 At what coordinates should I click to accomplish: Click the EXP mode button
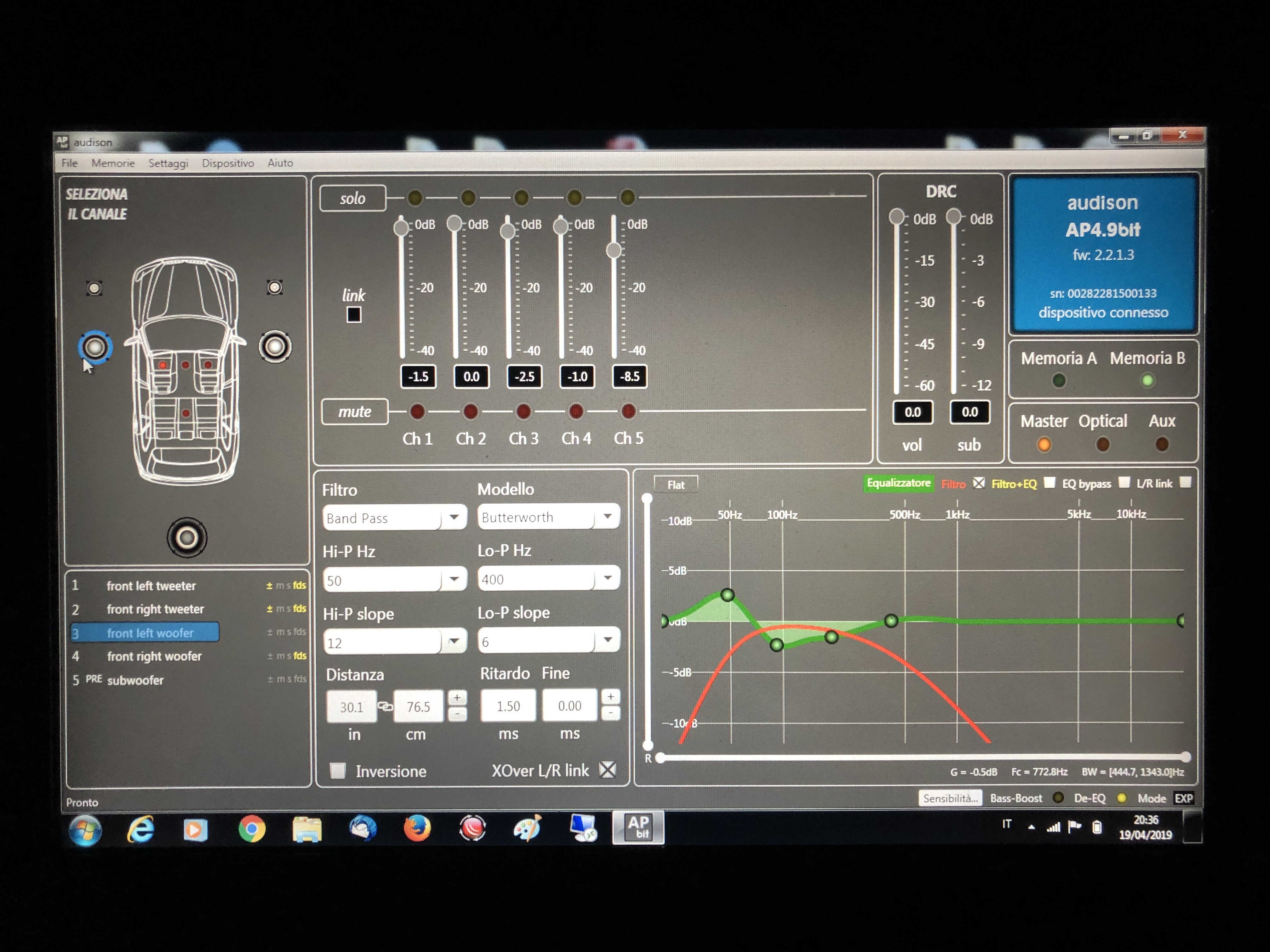[1183, 798]
